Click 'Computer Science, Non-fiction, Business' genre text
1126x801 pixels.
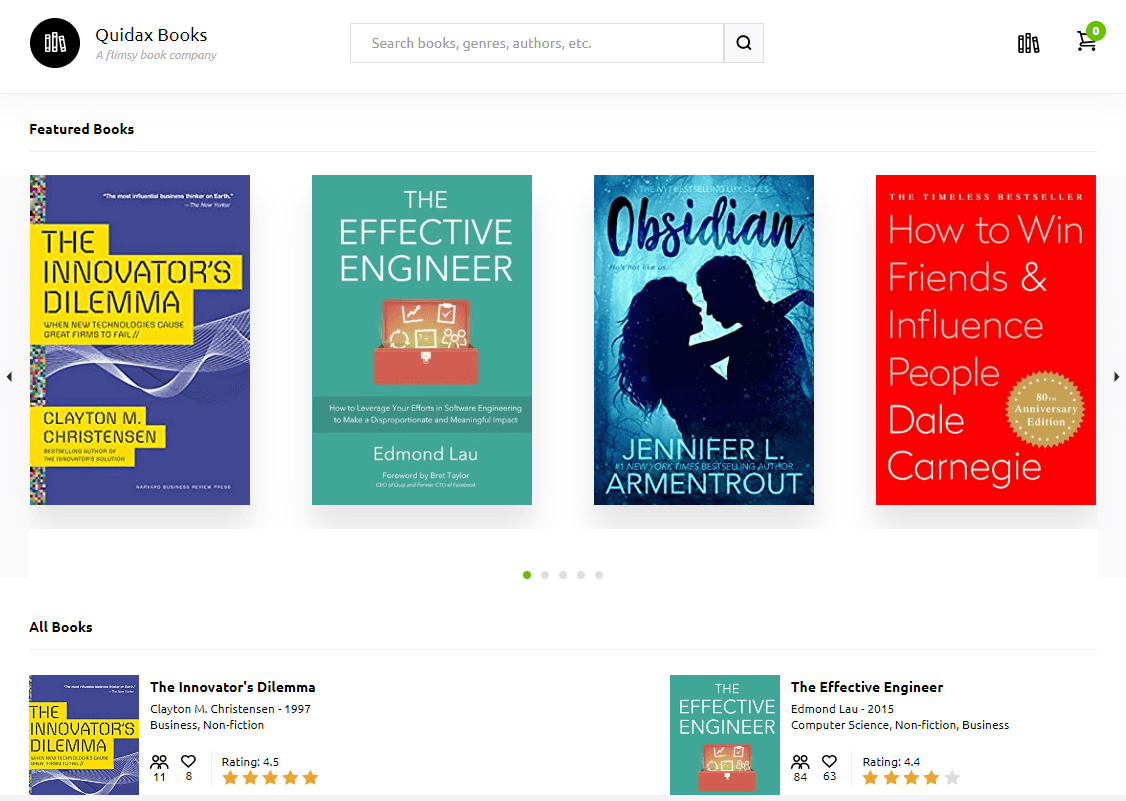(x=900, y=726)
